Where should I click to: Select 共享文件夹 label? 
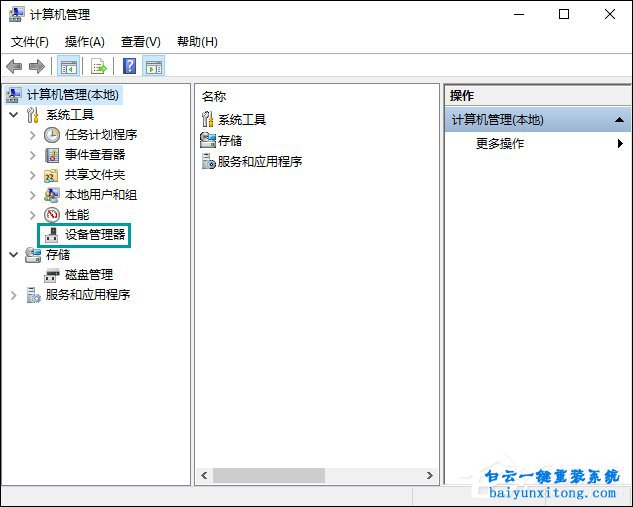95,175
